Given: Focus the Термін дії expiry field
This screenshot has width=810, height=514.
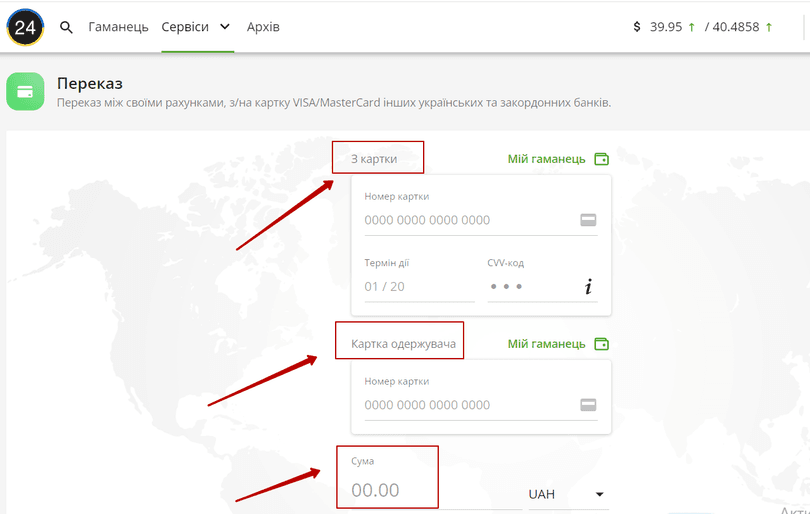Looking at the screenshot, I should click(x=418, y=287).
